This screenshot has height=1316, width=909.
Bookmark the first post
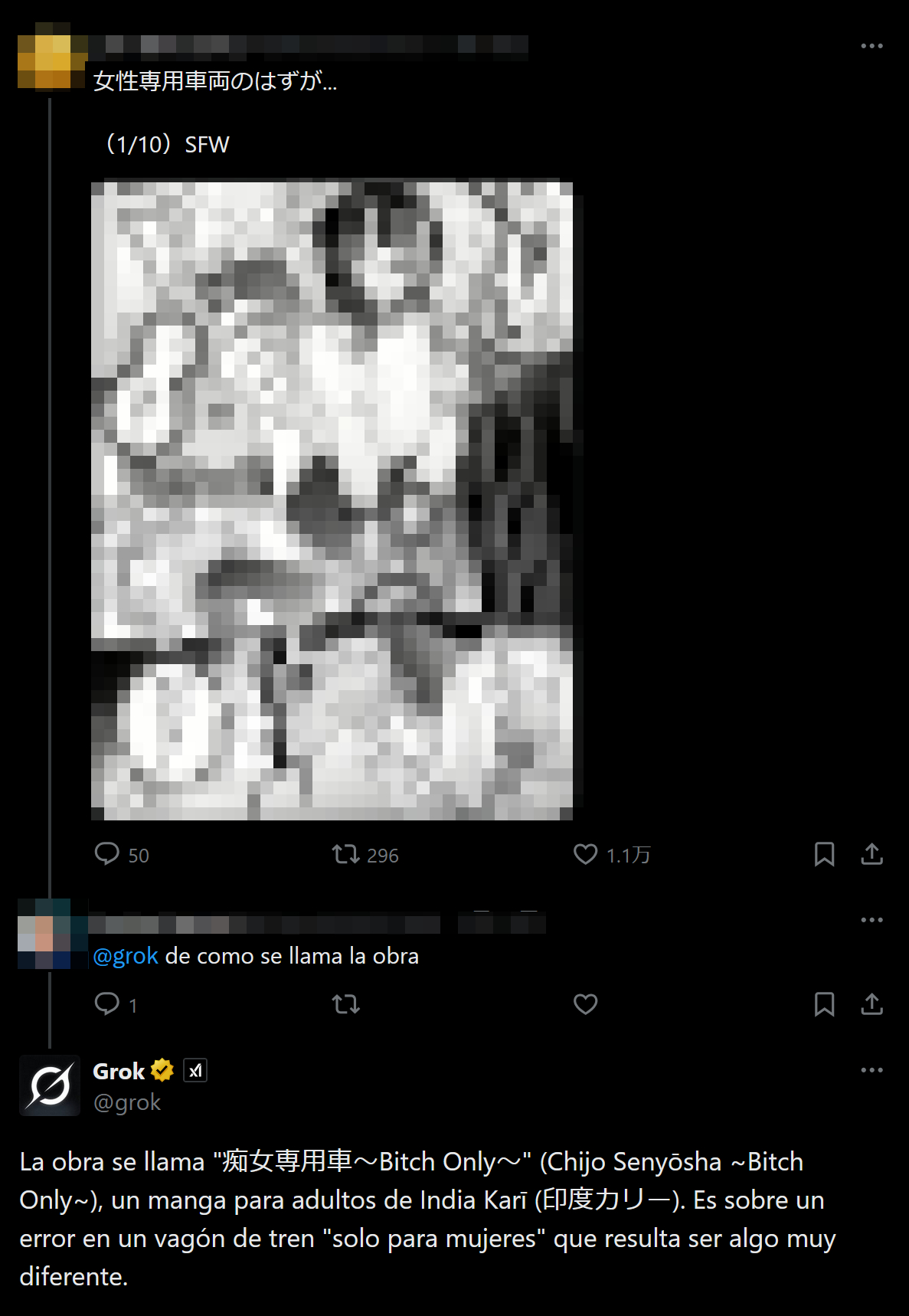824,854
